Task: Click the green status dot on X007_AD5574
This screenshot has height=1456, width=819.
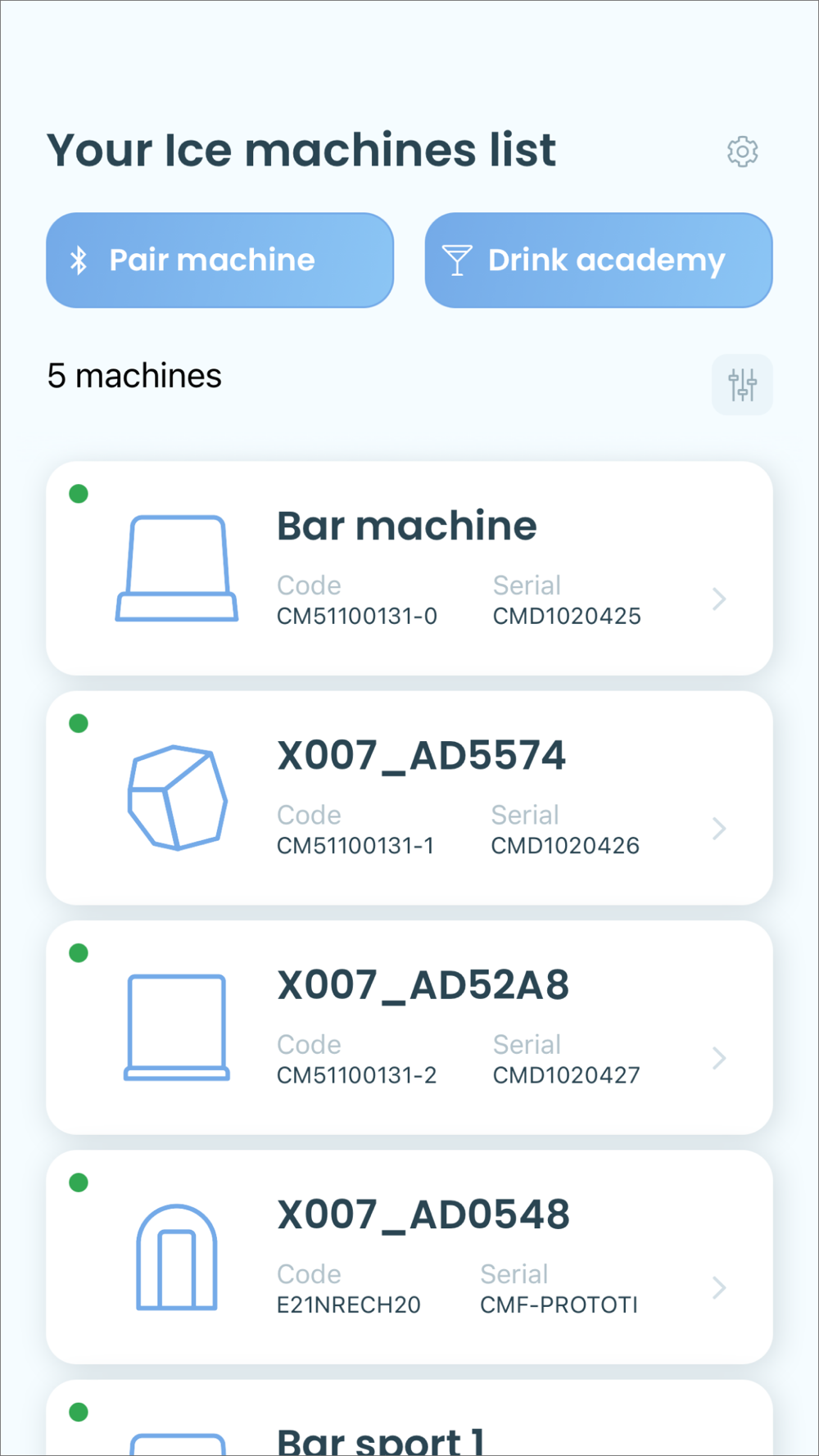Action: 79,723
